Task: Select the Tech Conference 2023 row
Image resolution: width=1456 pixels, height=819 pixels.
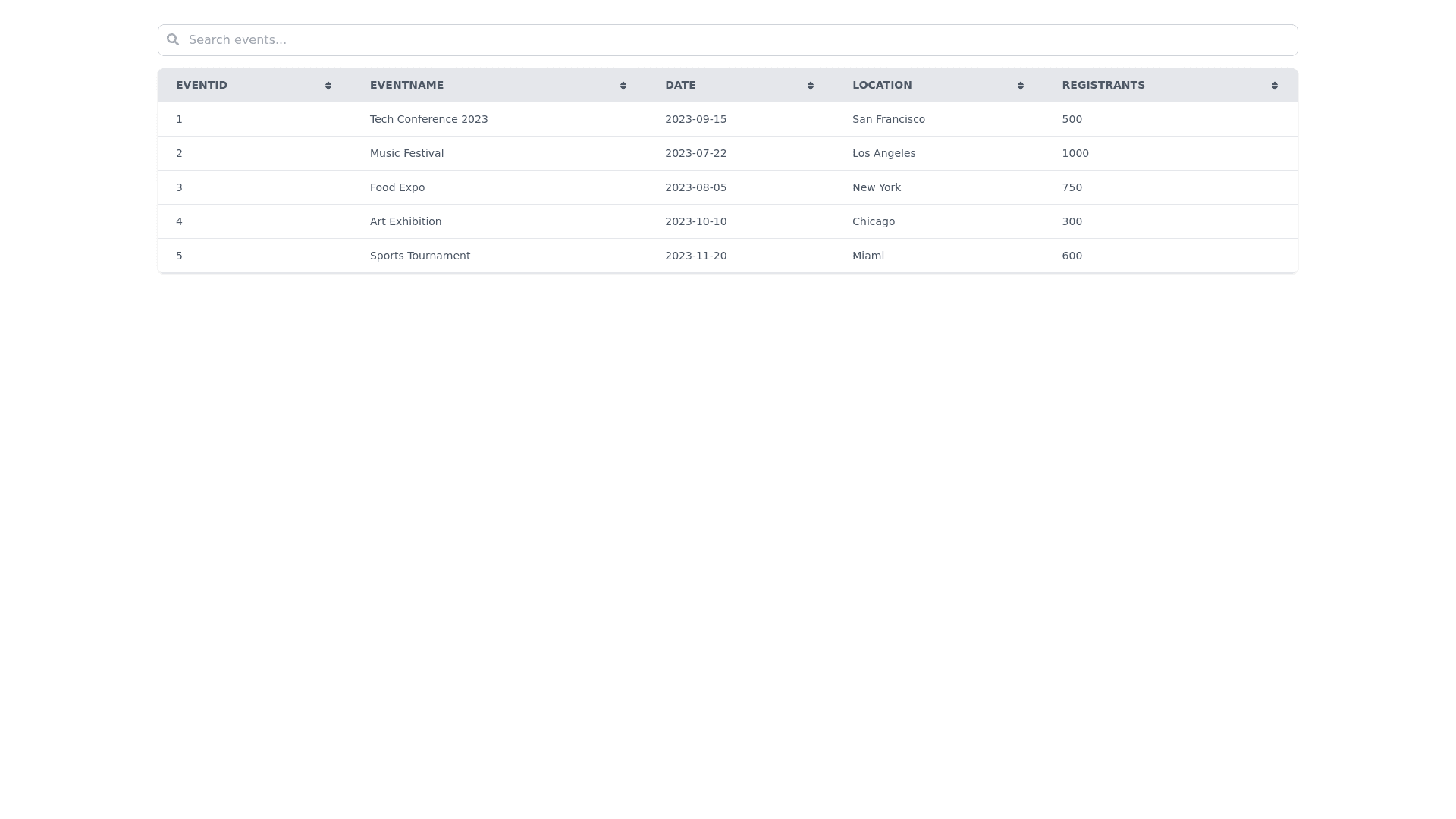Action: 429,119
